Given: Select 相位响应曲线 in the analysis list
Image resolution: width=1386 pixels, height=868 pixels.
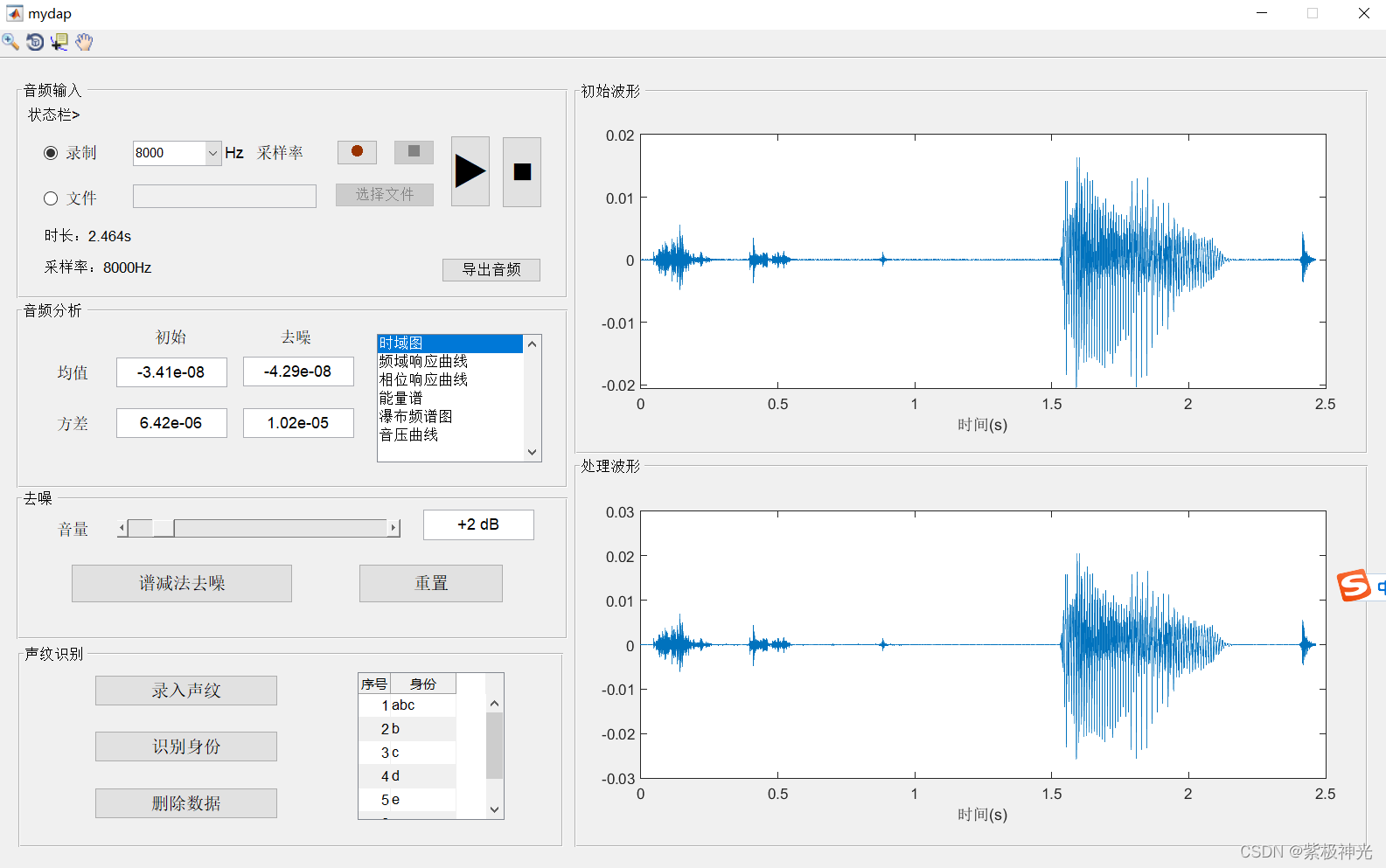Looking at the screenshot, I should pos(449,379).
